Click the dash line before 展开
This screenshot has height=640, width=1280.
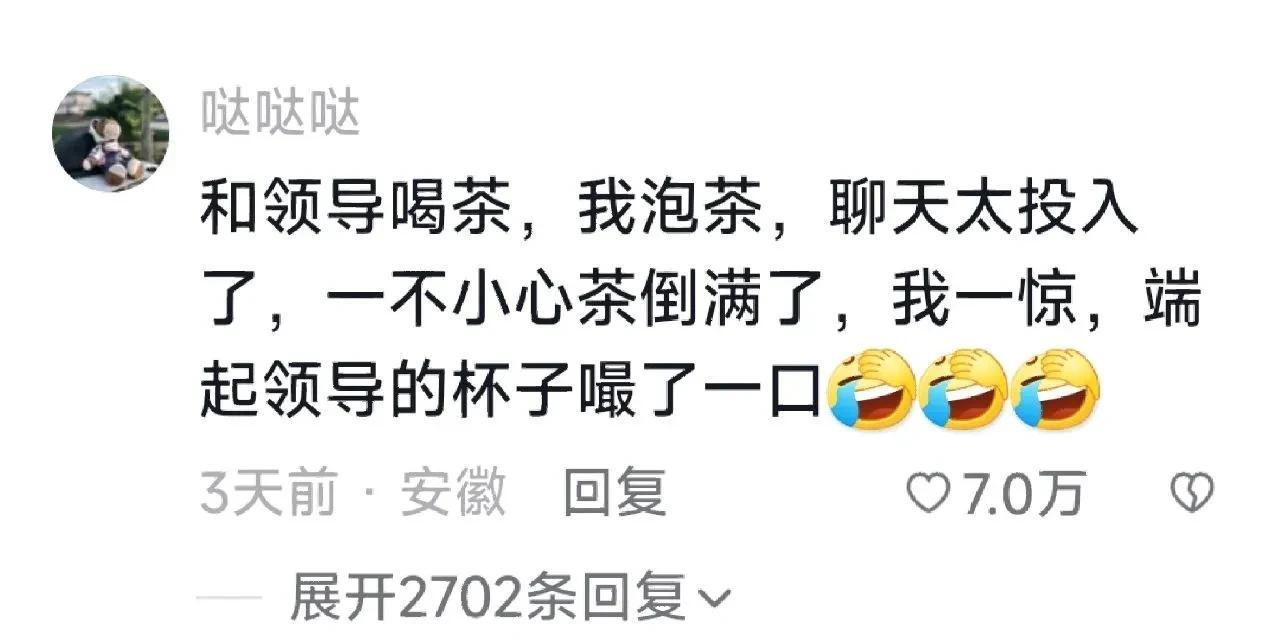pyautogui.click(x=229, y=599)
